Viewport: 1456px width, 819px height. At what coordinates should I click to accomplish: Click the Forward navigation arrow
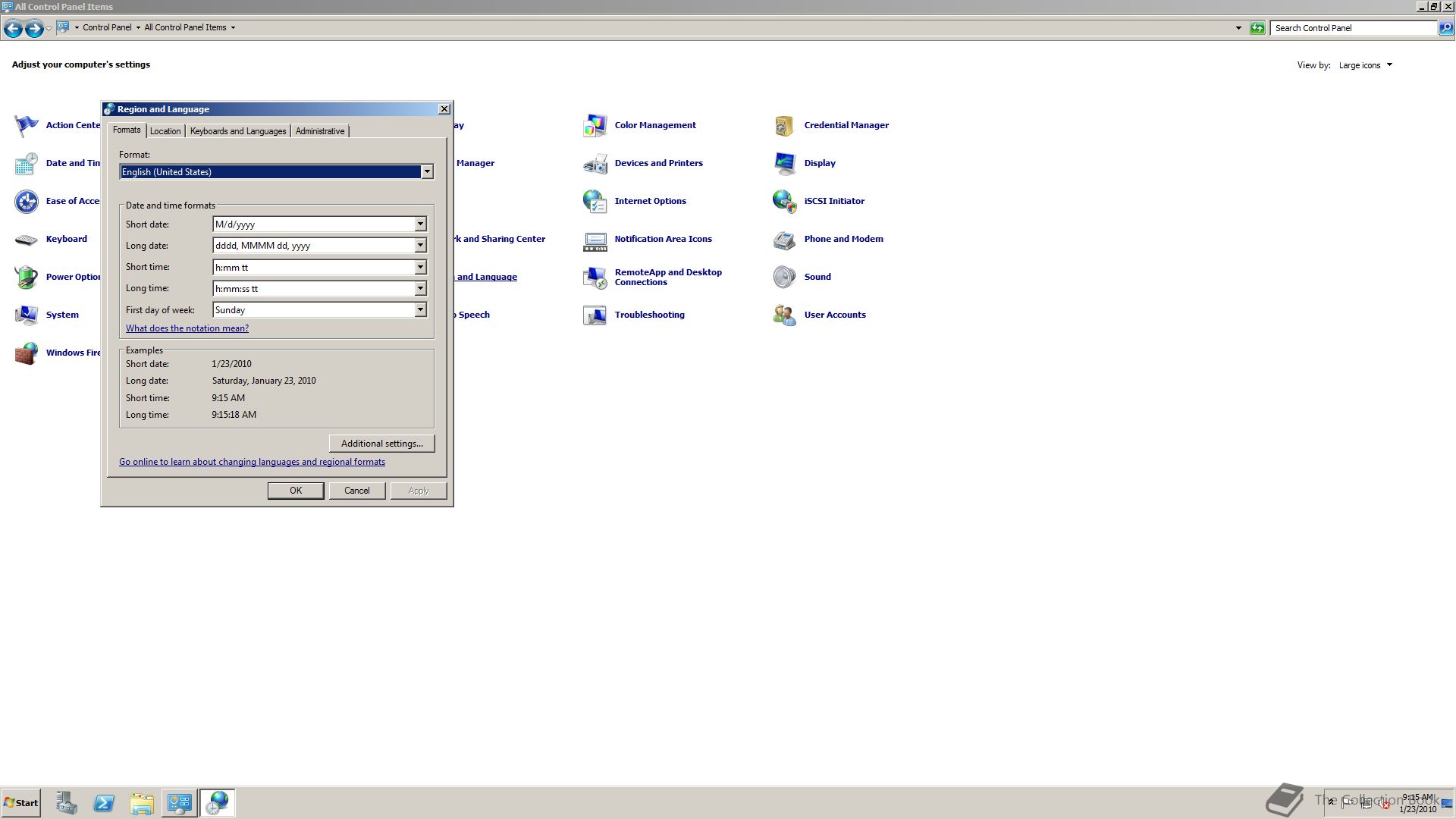pyautogui.click(x=34, y=29)
